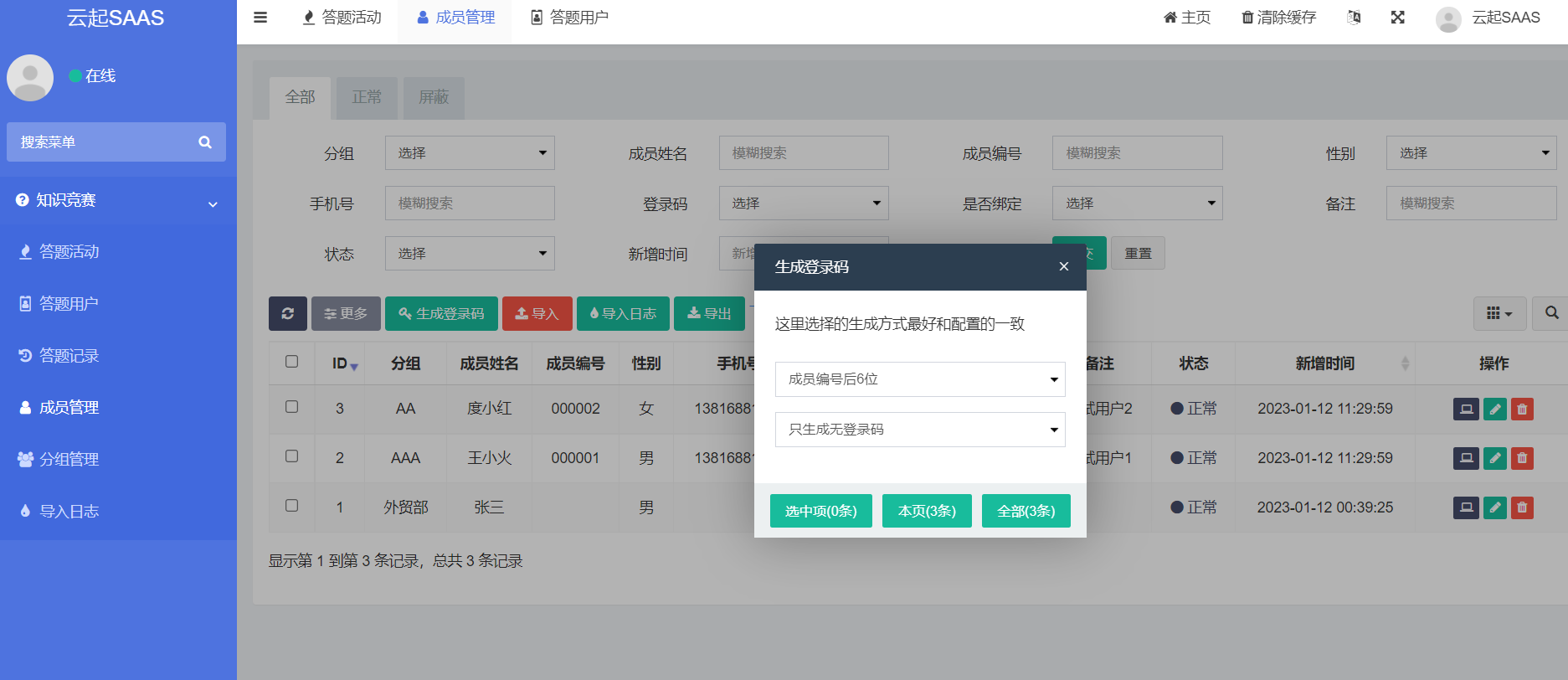Click 全部(3条) button in dialog
The height and width of the screenshot is (680, 1568).
click(x=1026, y=511)
